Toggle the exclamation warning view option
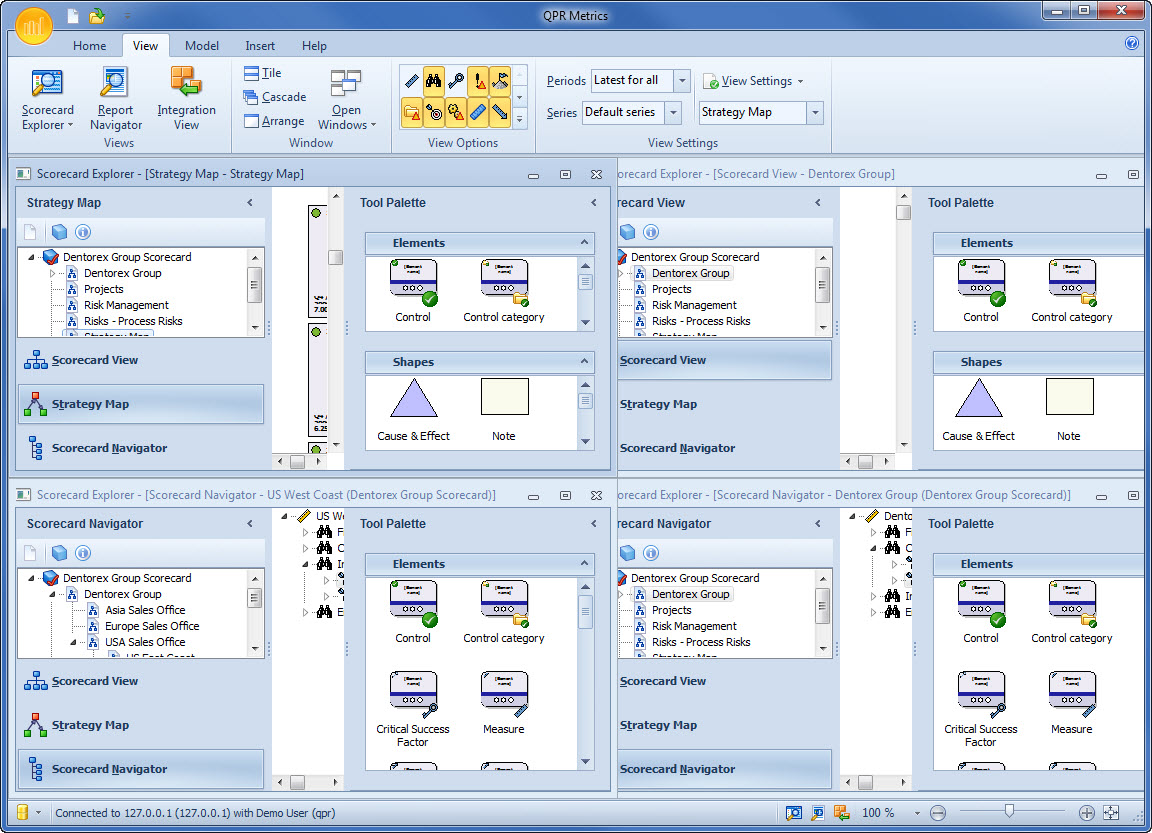The height and width of the screenshot is (833, 1152). coord(478,80)
